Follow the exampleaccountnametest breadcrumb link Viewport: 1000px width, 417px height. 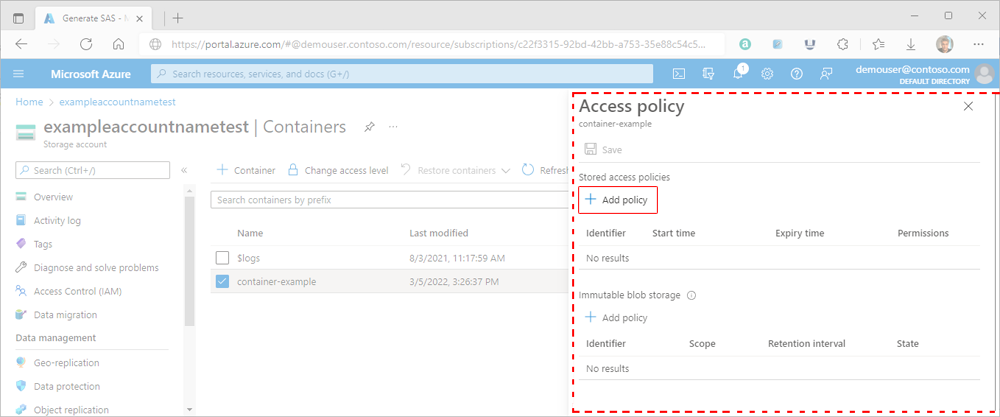click(x=117, y=102)
